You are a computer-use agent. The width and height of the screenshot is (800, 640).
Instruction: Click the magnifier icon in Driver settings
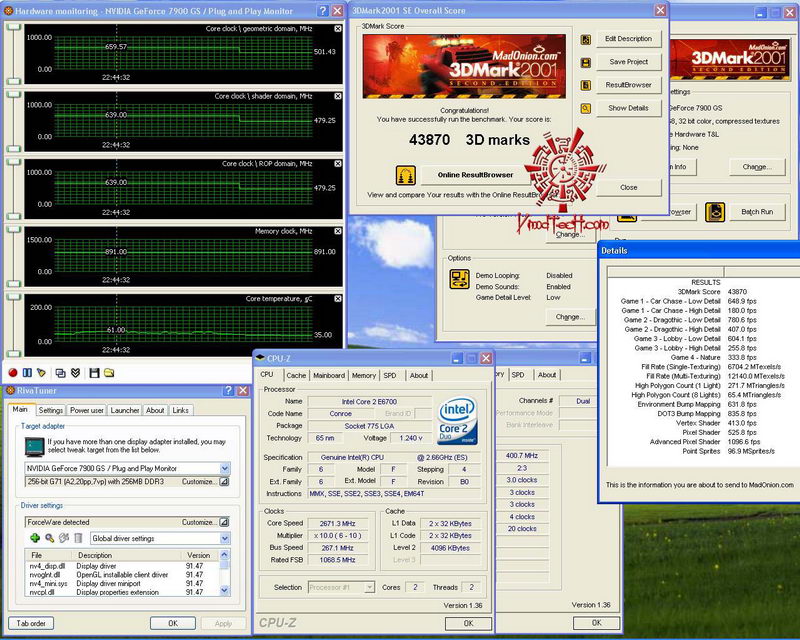point(48,538)
